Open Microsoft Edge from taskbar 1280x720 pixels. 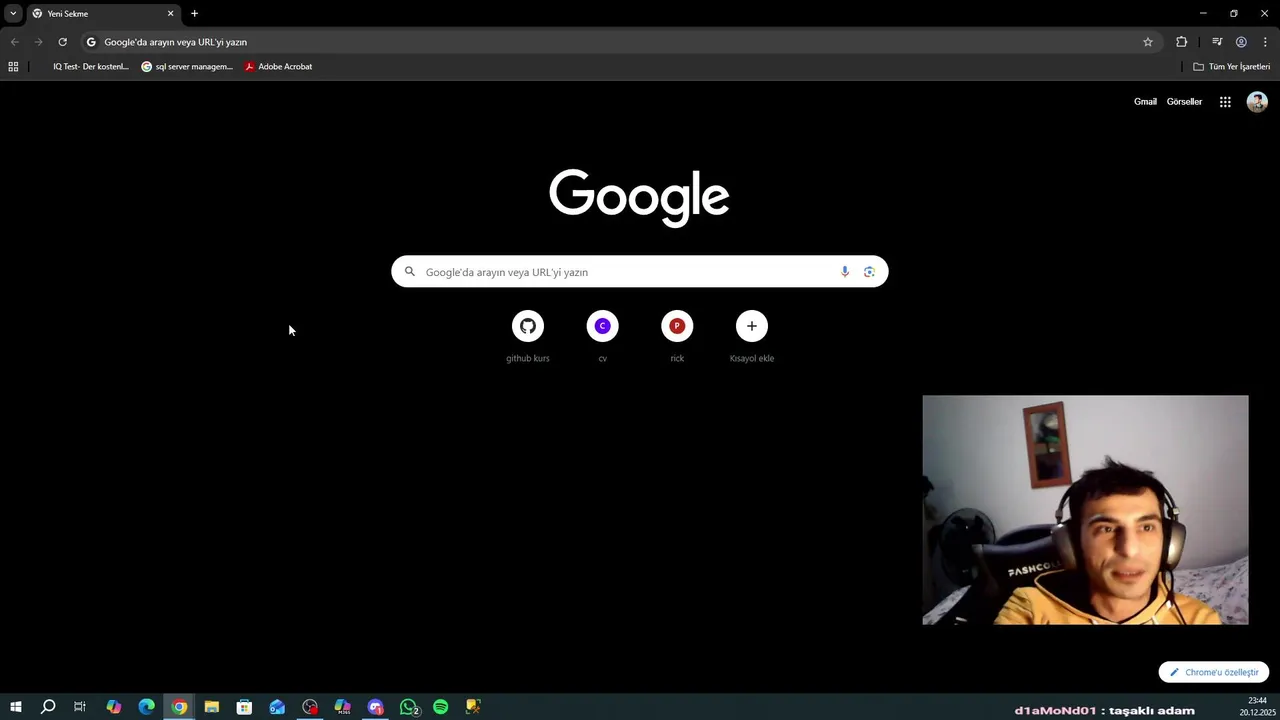click(x=146, y=707)
